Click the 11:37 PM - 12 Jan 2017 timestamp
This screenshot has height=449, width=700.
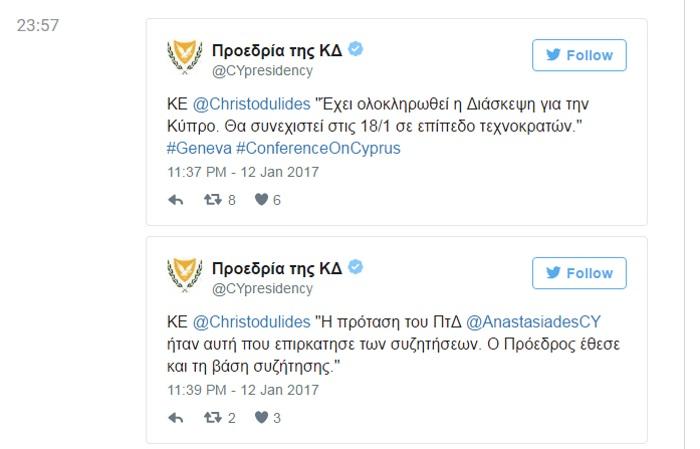(243, 171)
